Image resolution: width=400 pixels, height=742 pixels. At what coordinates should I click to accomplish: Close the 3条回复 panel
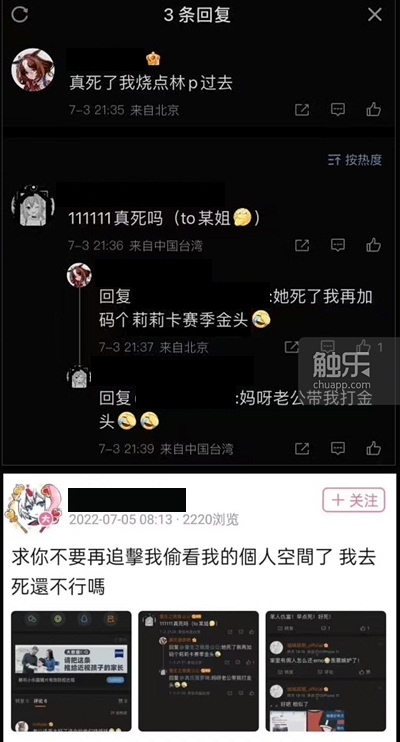375,15
